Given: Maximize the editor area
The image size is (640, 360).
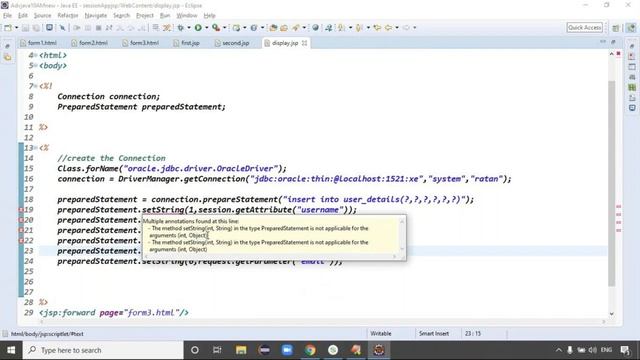Looking at the screenshot, I should 613,42.
